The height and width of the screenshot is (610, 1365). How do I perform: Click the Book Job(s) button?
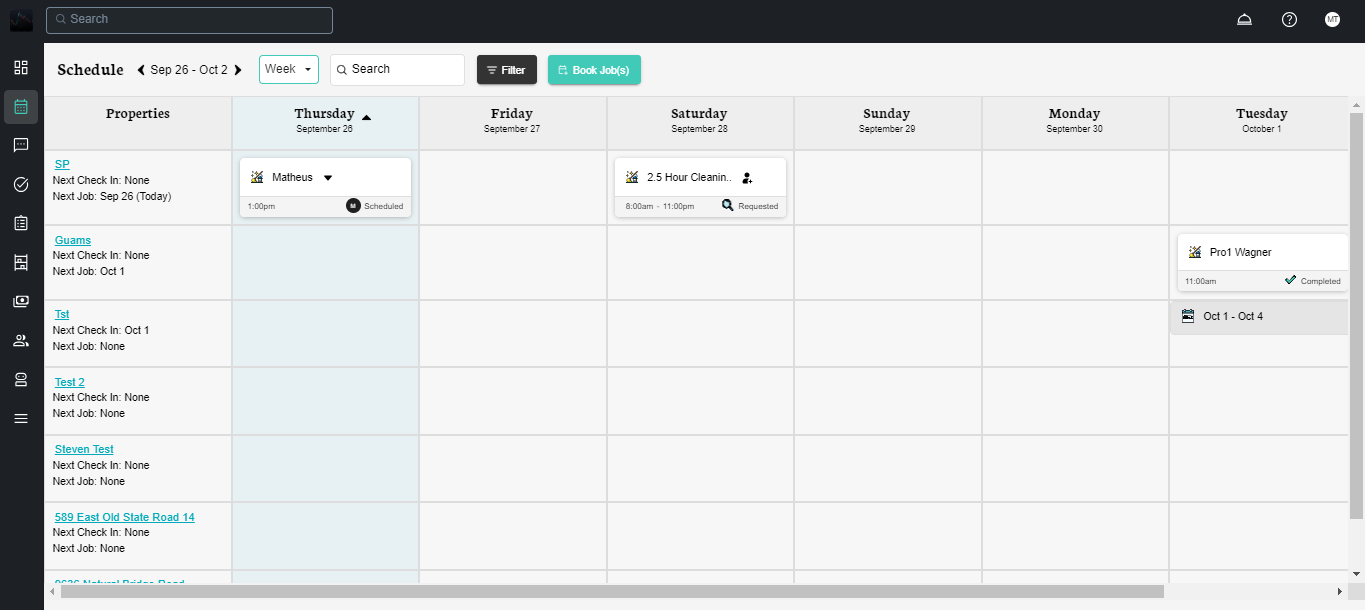pos(594,70)
